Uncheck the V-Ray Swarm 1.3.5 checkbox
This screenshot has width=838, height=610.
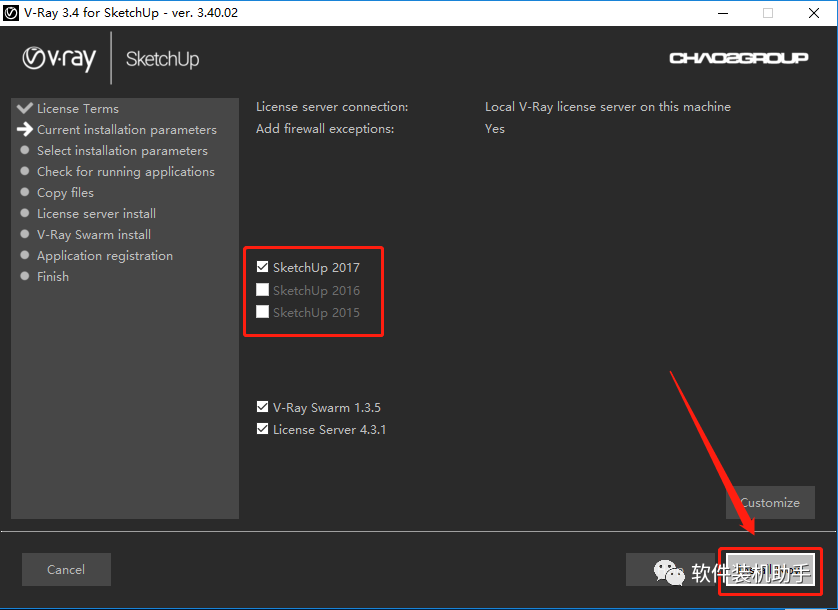262,407
